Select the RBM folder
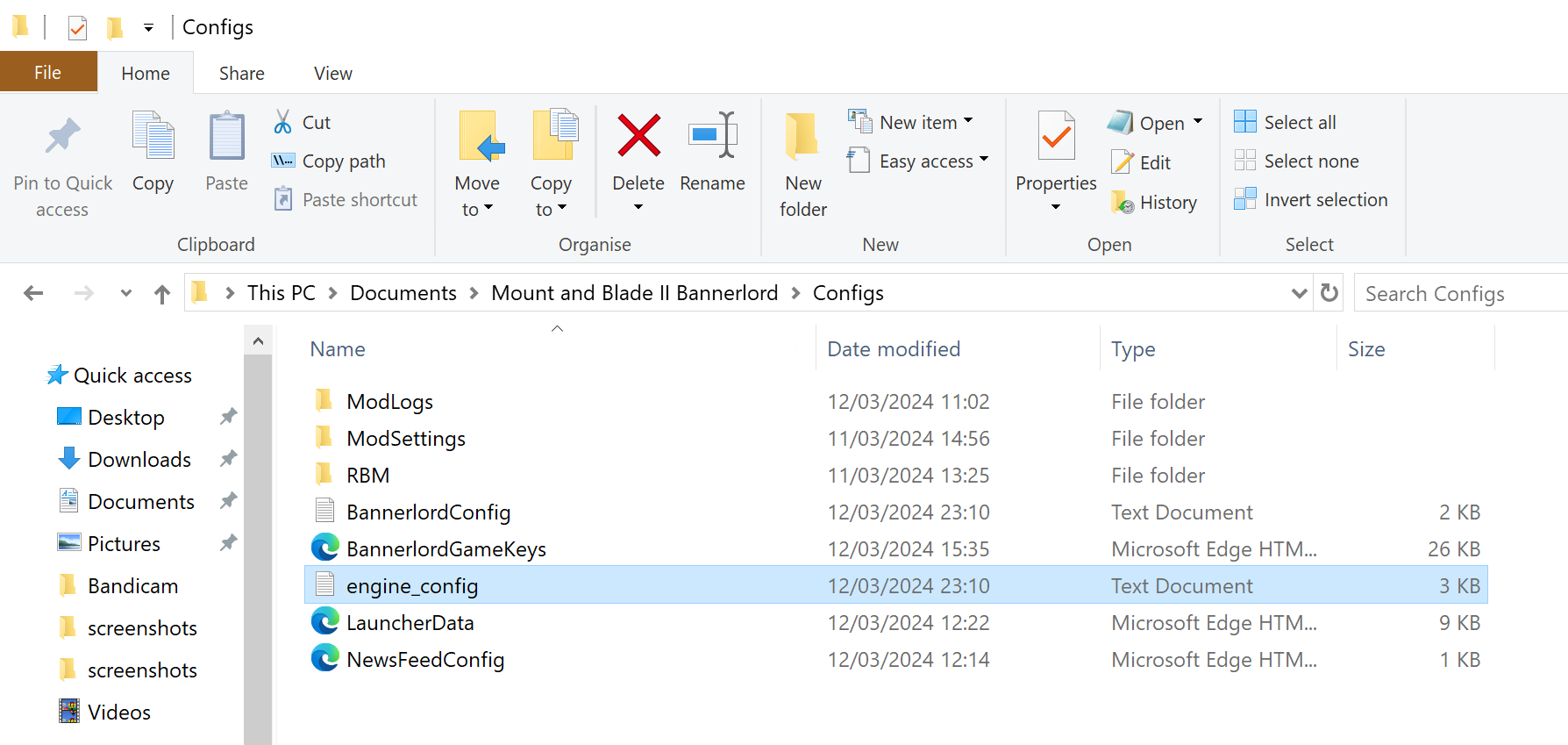The image size is (1568, 745). [x=367, y=476]
